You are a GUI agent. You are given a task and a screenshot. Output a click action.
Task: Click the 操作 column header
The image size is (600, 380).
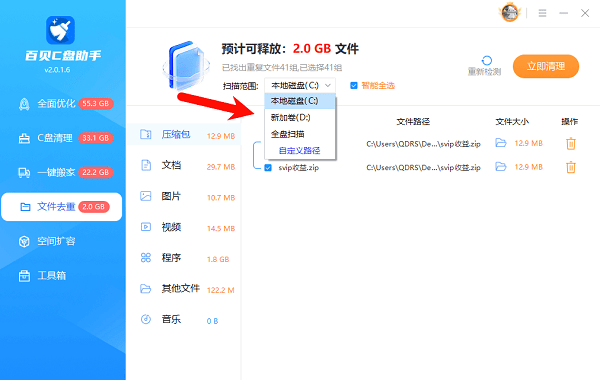point(569,122)
